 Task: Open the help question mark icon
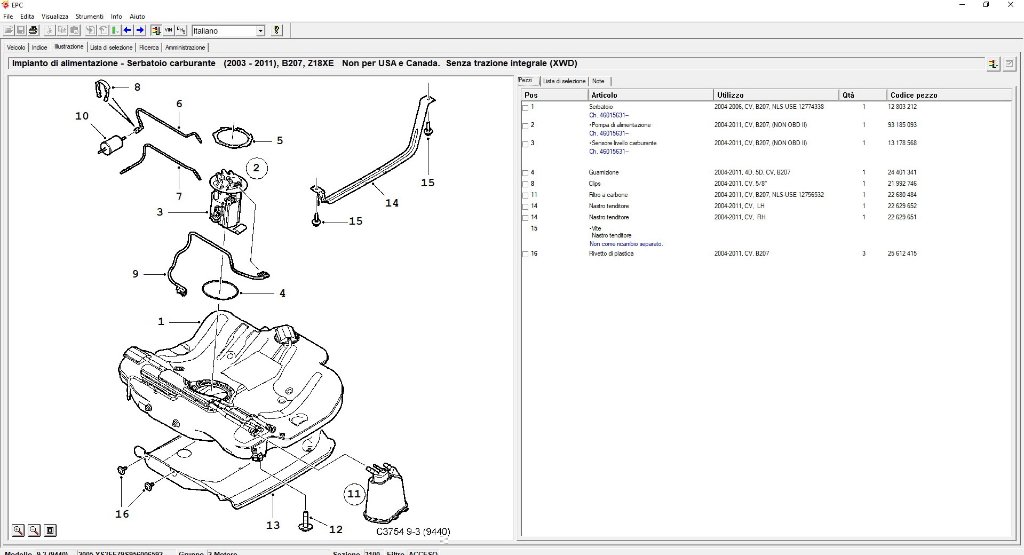click(277, 30)
